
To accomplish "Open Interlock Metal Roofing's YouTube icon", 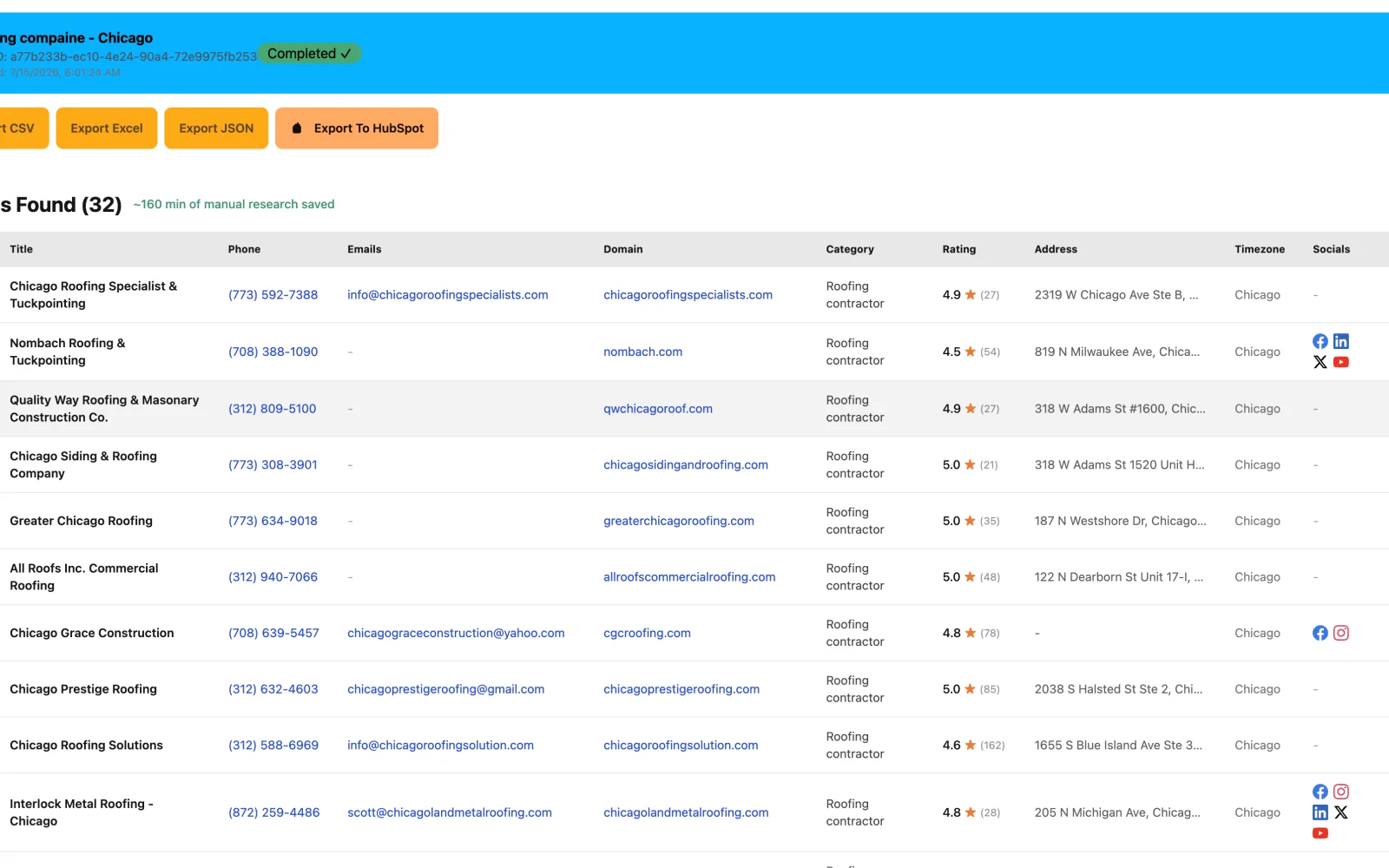I will [x=1320, y=833].
